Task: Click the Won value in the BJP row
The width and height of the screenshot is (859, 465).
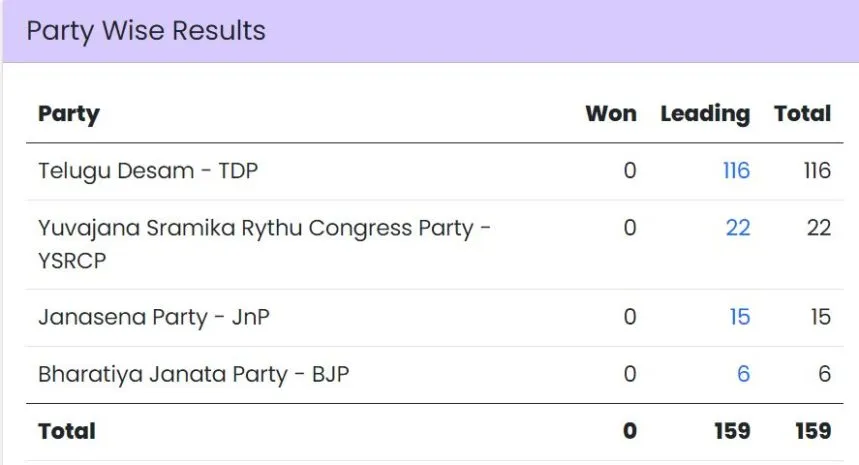Action: pos(630,374)
